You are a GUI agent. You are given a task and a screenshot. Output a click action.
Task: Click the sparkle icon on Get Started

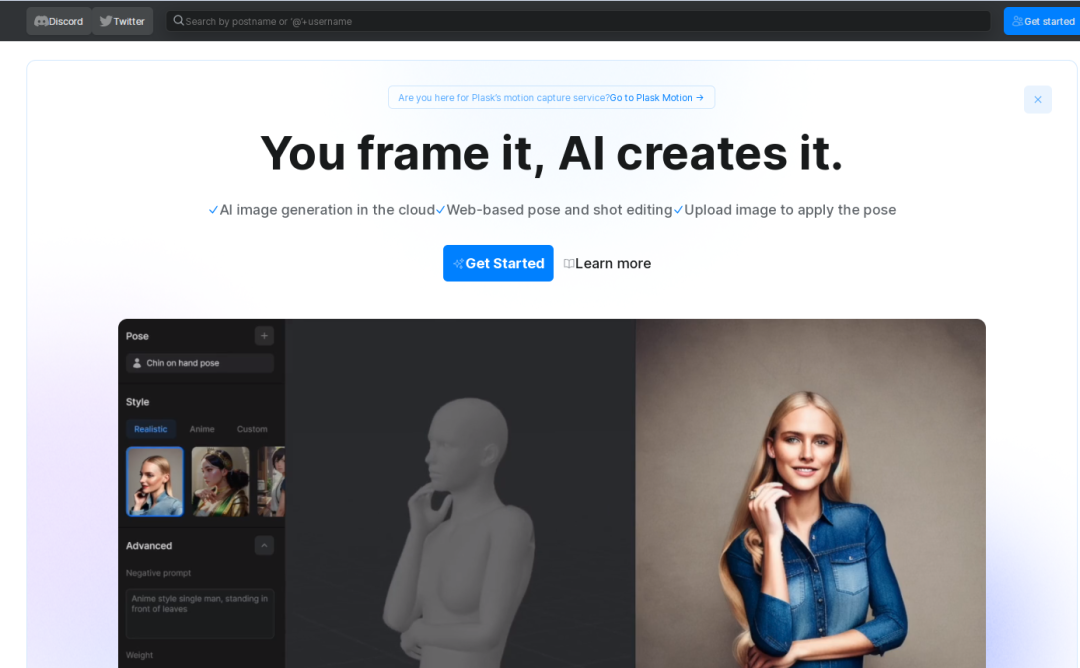click(458, 264)
